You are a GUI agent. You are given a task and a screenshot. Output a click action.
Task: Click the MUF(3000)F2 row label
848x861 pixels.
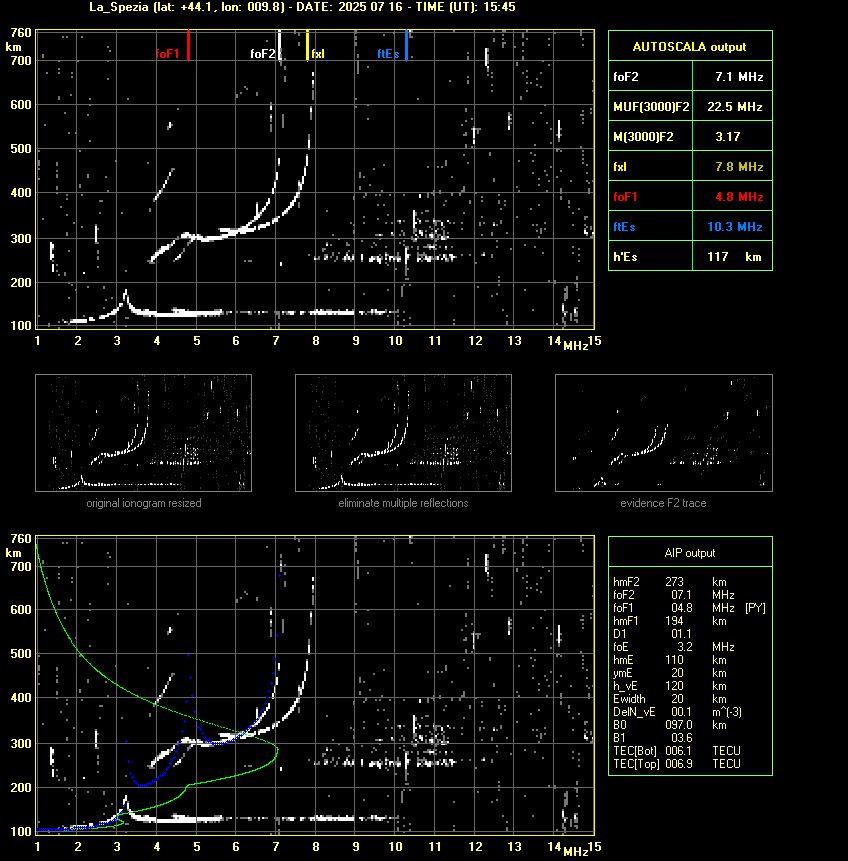(x=651, y=107)
